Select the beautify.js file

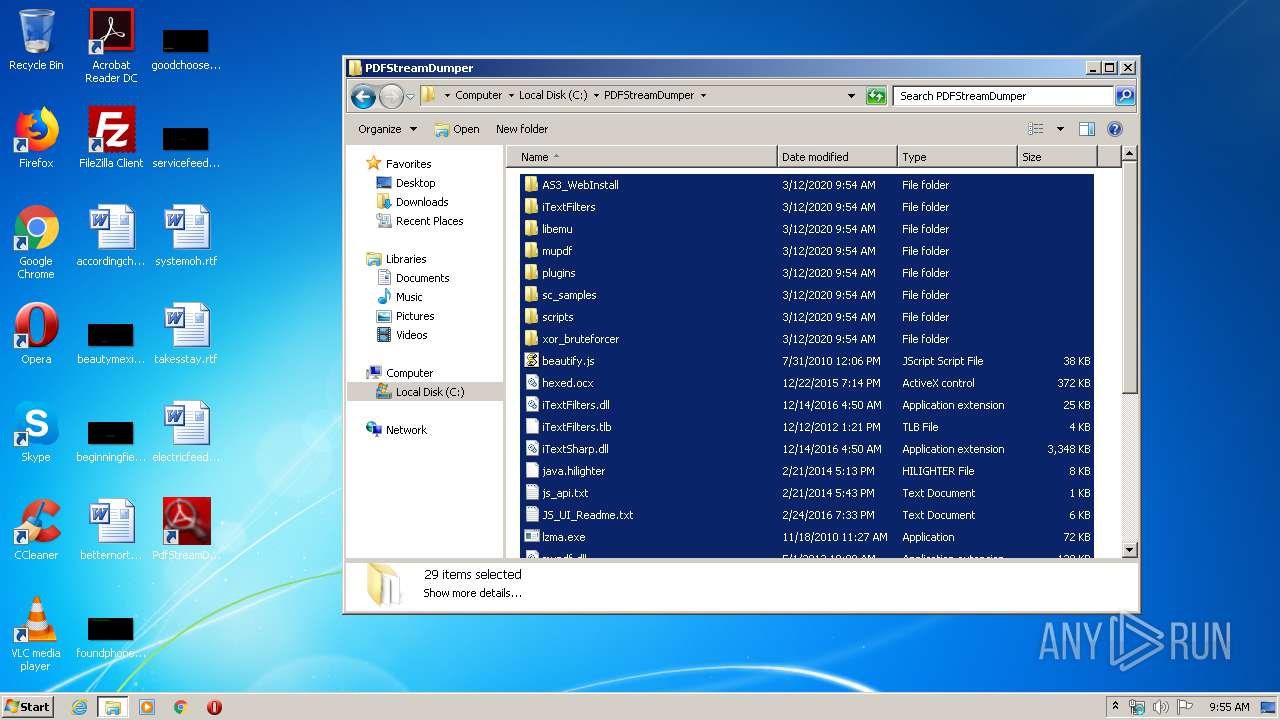(x=807, y=361)
